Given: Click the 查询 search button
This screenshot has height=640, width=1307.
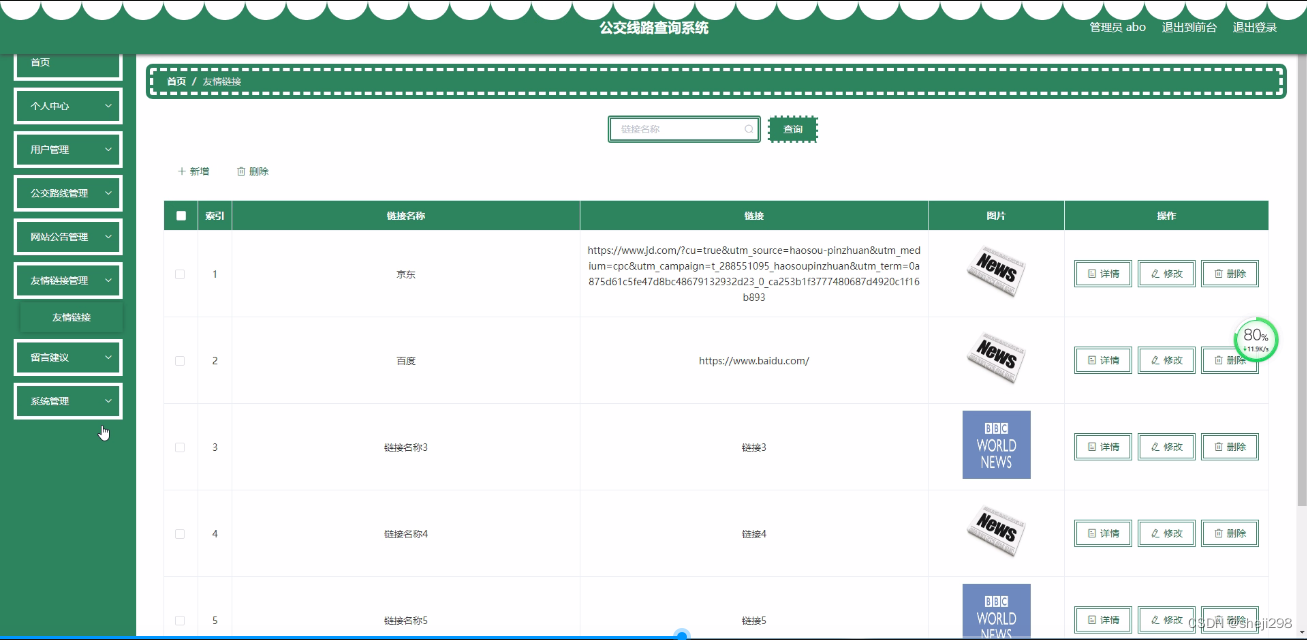Looking at the screenshot, I should tap(792, 129).
